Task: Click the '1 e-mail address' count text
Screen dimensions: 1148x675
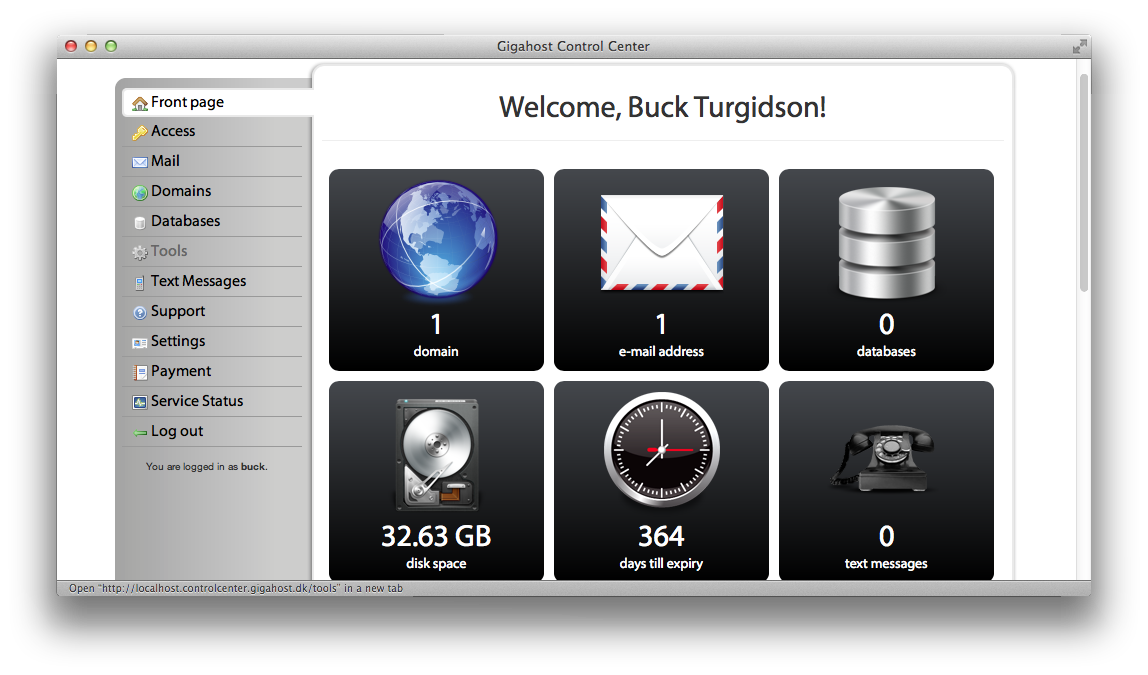Action: [x=661, y=336]
